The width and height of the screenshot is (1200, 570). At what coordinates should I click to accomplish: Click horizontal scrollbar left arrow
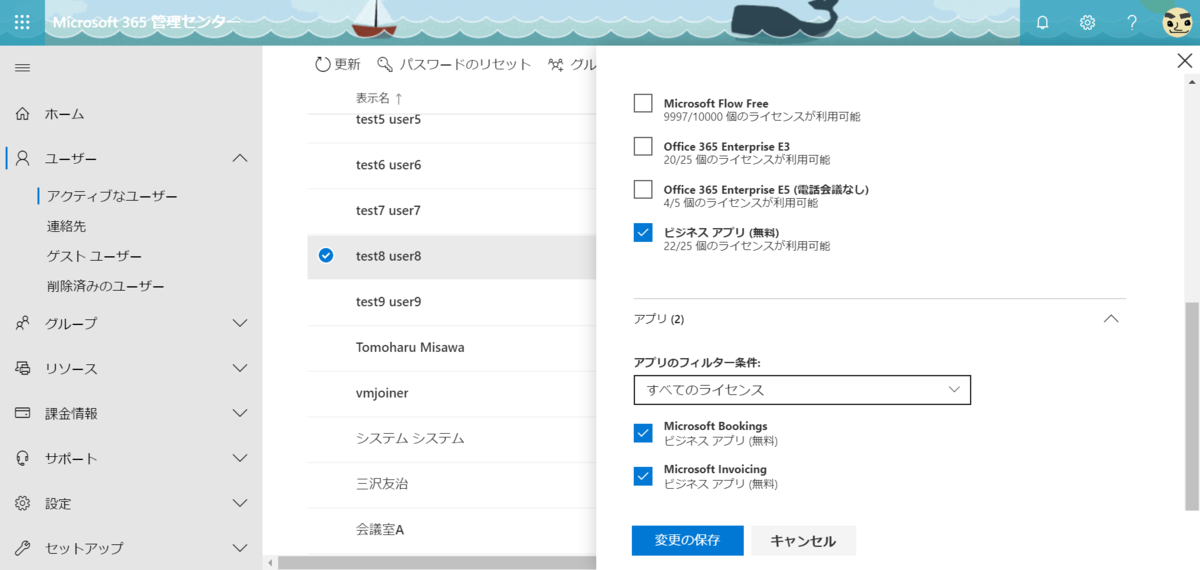point(270,563)
